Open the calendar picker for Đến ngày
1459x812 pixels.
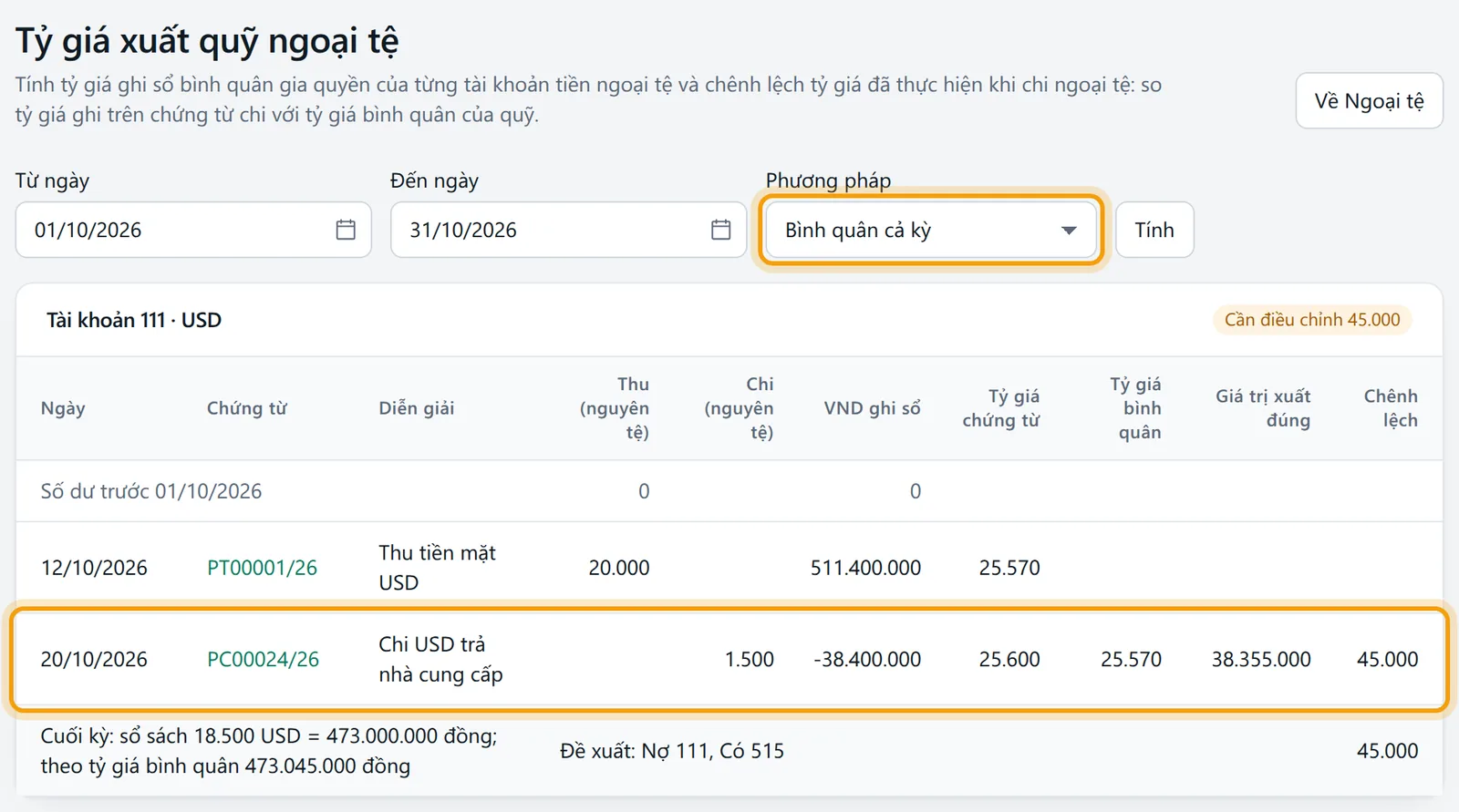pyautogui.click(x=720, y=230)
